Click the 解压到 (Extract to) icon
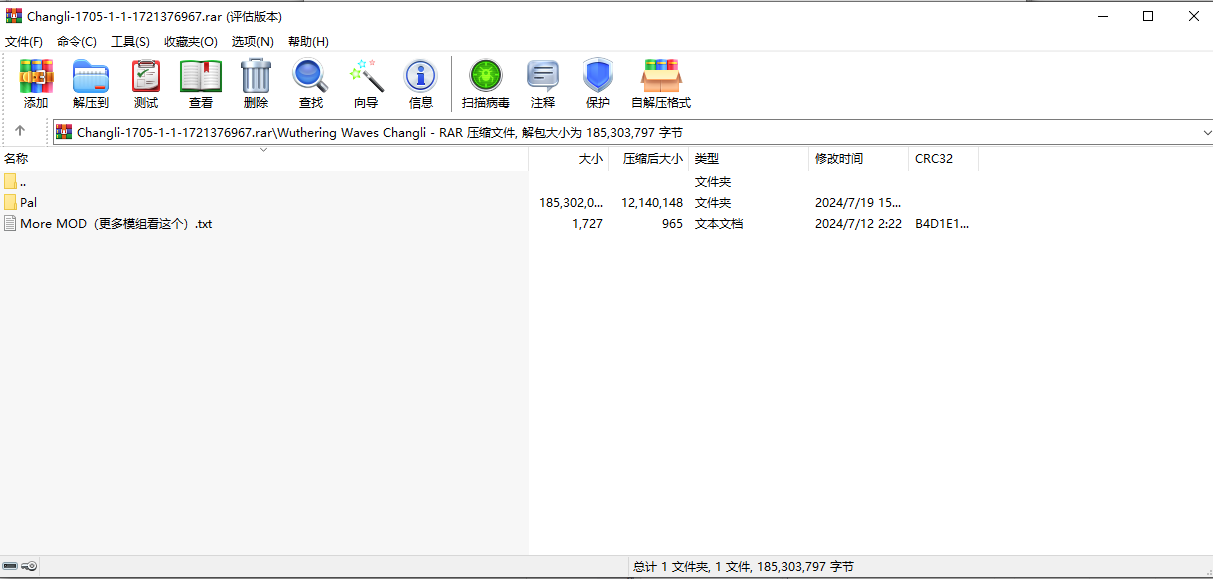1213x579 pixels. point(91,76)
